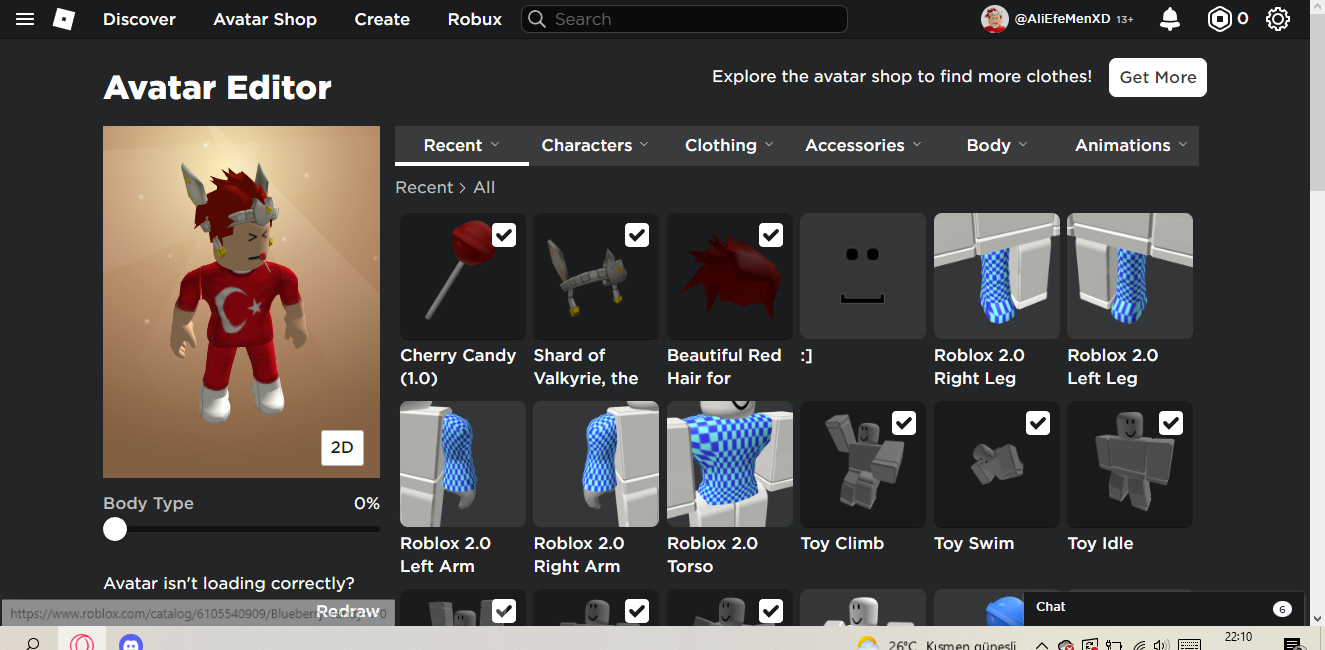
Task: Uncheck the Toy Idle animation checkbox
Action: pos(1171,423)
